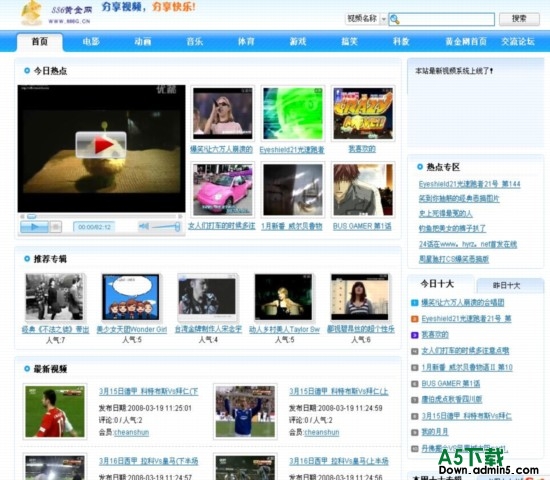Open the green Eyeshield21 video thumbnail
The image size is (550, 480).
click(x=293, y=113)
